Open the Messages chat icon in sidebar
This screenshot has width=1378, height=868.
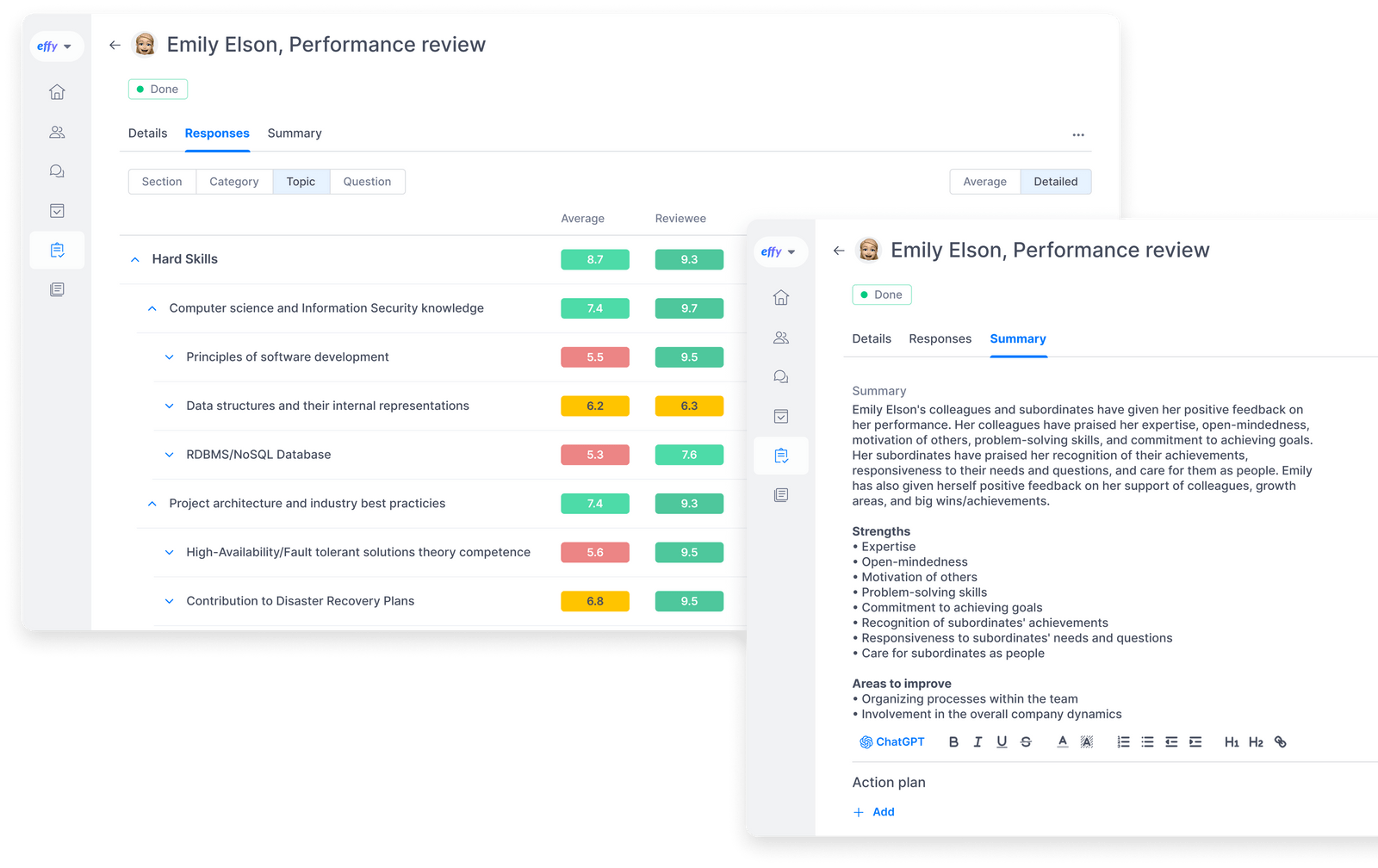click(x=57, y=170)
